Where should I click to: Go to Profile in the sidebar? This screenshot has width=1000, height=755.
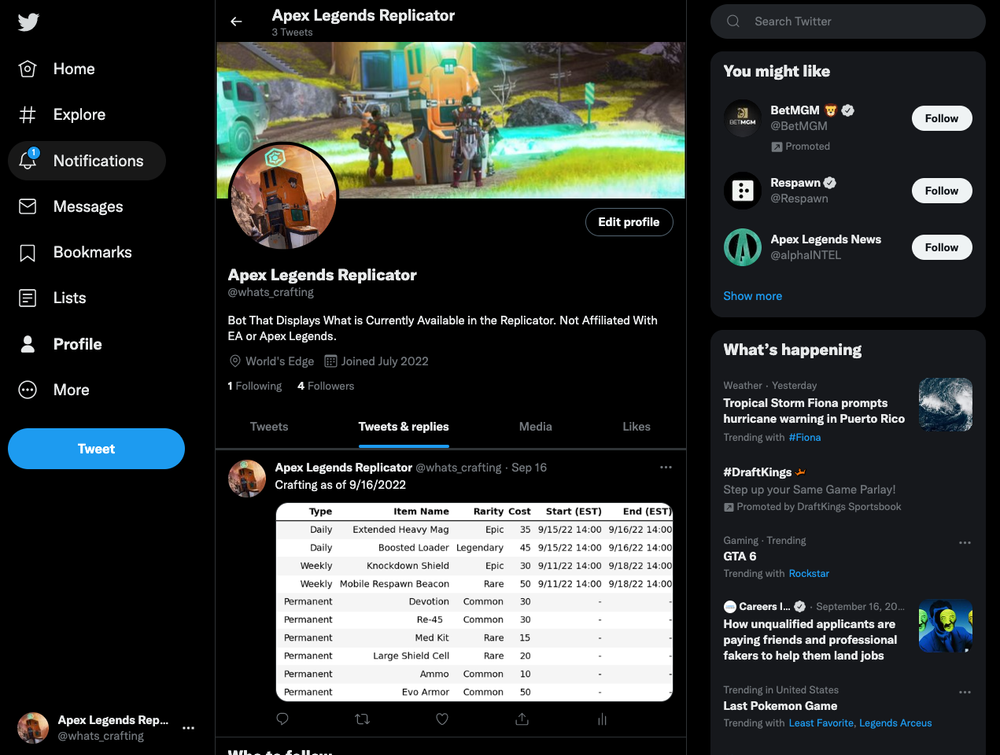60,344
